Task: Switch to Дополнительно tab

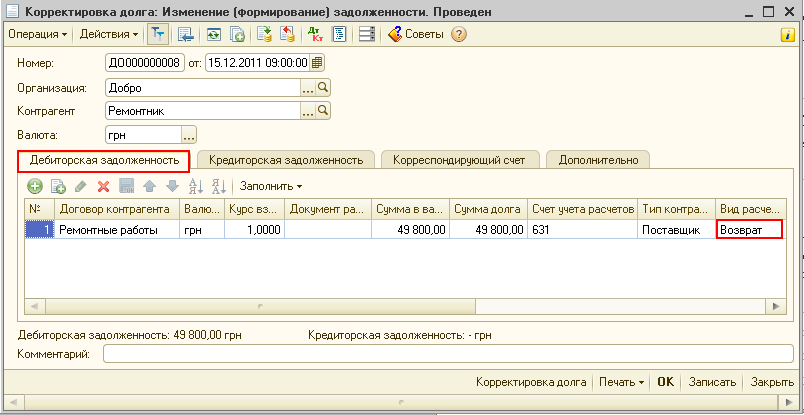Action: click(598, 160)
